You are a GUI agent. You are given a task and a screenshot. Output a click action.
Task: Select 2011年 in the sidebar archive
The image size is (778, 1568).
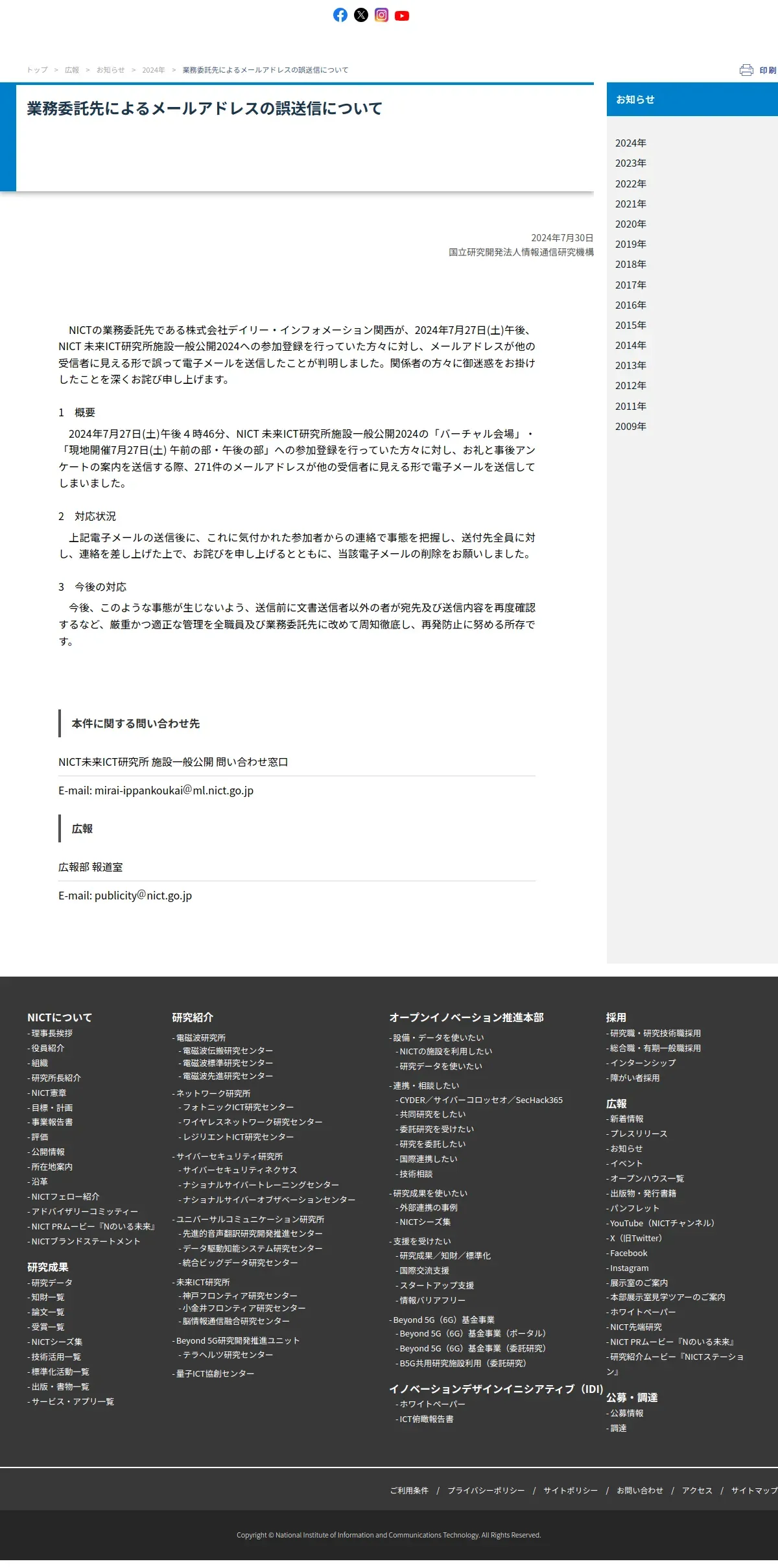631,407
